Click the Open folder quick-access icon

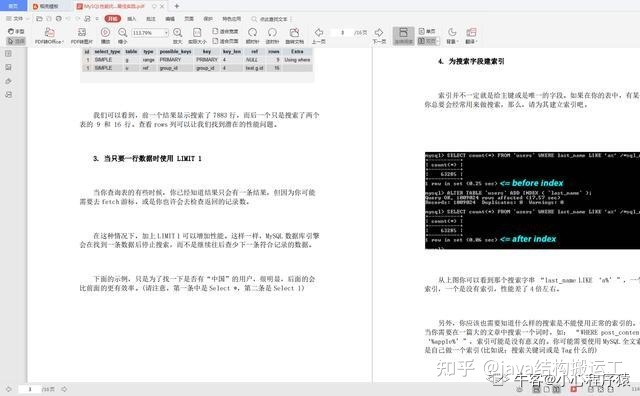click(39, 19)
